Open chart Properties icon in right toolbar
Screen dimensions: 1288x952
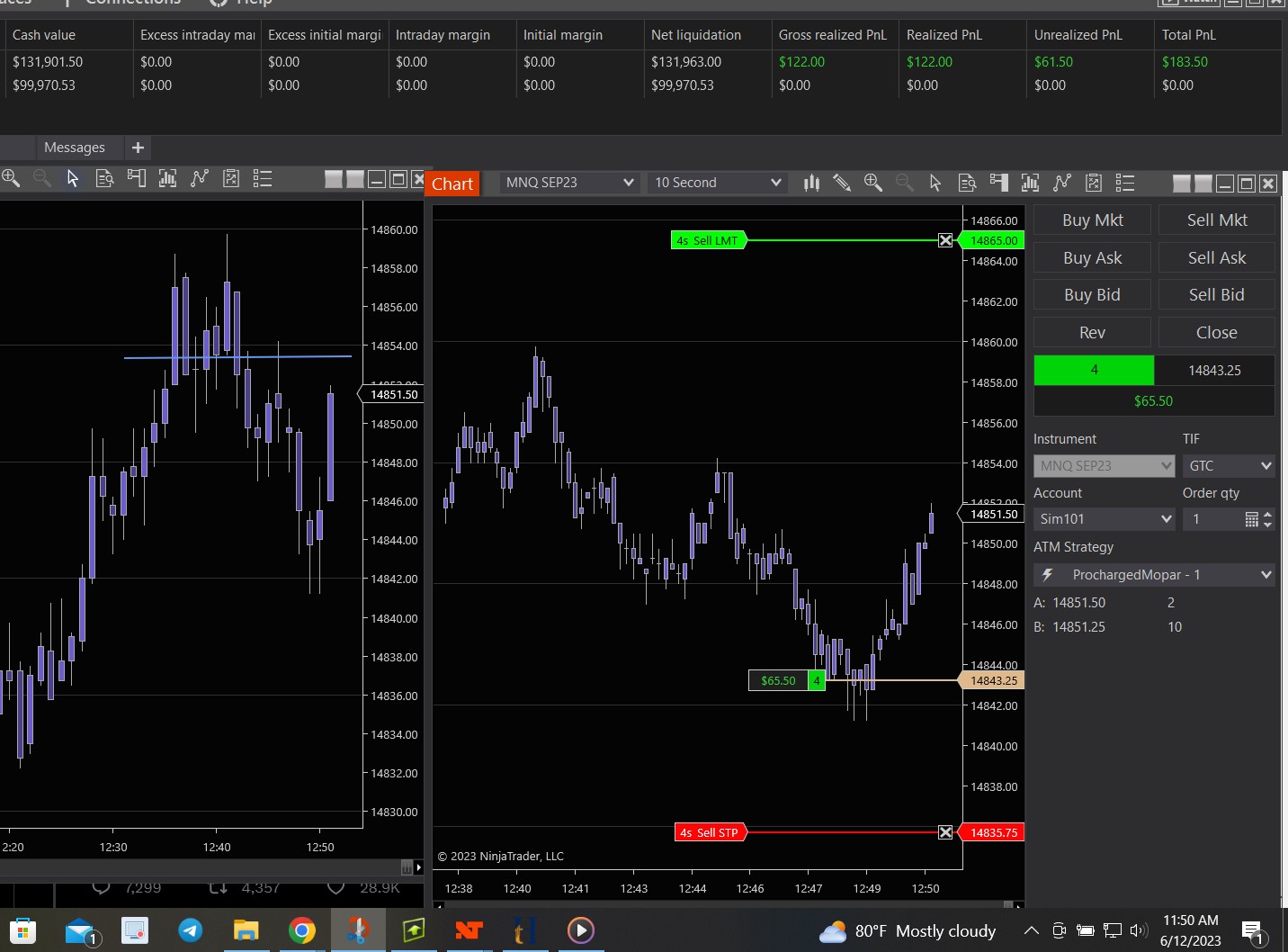pos(1124,183)
